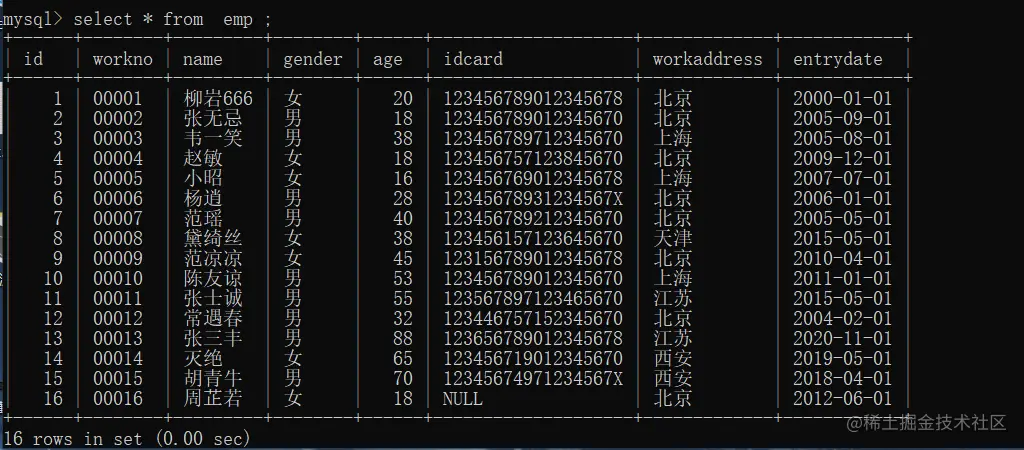Click the 'gender' column header
The height and width of the screenshot is (450, 1024).
313,59
